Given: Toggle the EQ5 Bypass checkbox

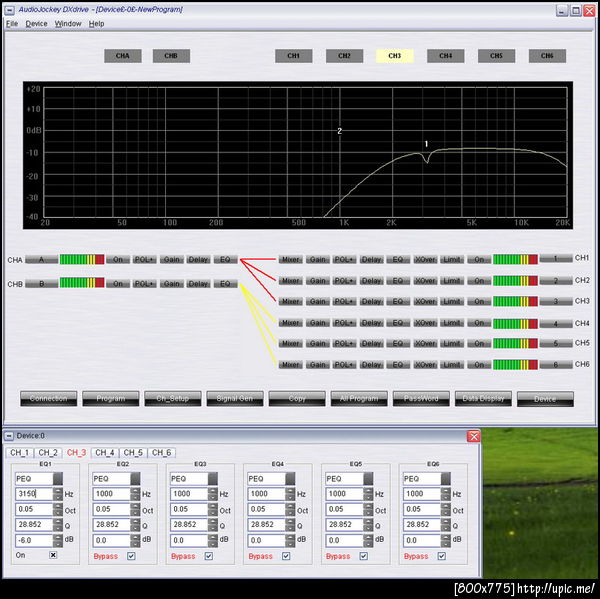Looking at the screenshot, I should point(364,556).
